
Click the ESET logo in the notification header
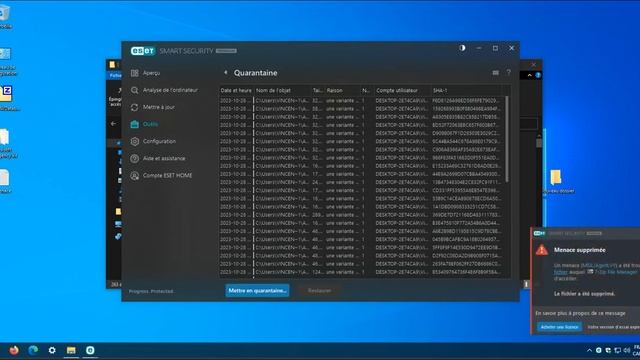(539, 233)
